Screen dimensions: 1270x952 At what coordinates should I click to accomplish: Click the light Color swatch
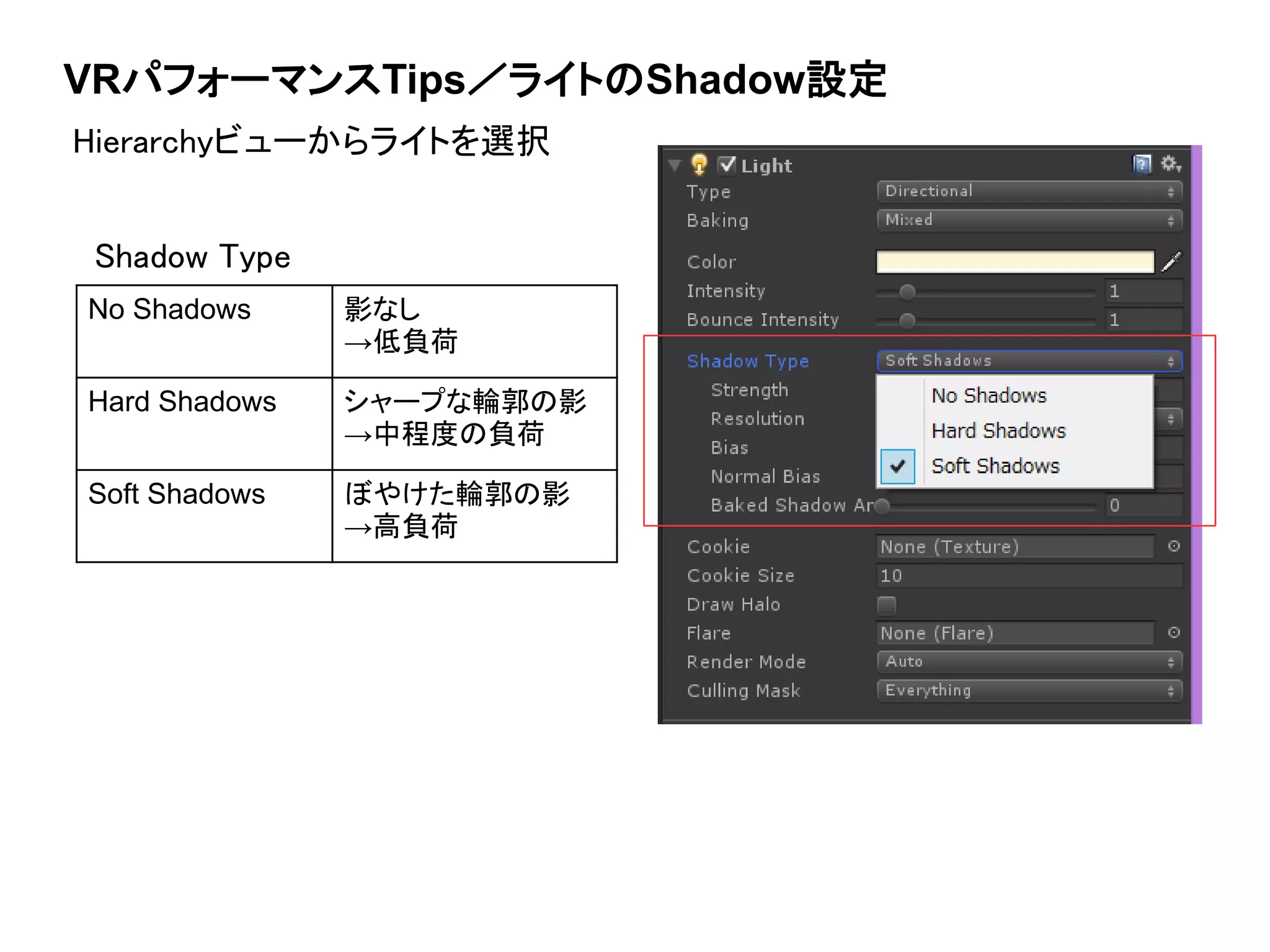(x=1015, y=262)
